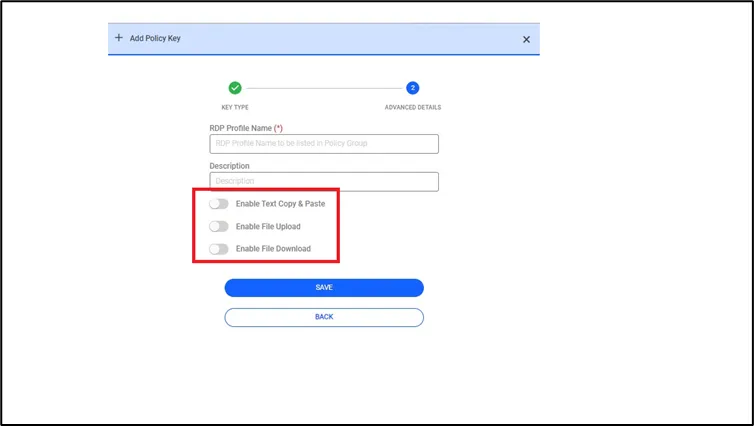
Task: Go to the completed Key Type step
Action: tap(235, 88)
